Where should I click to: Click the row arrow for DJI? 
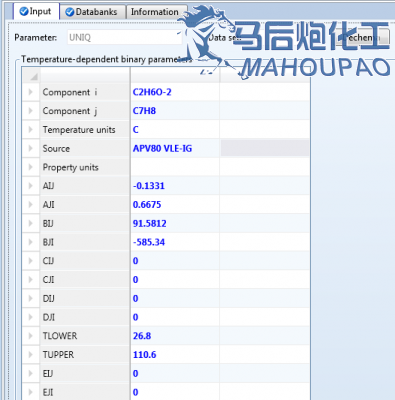click(31, 317)
